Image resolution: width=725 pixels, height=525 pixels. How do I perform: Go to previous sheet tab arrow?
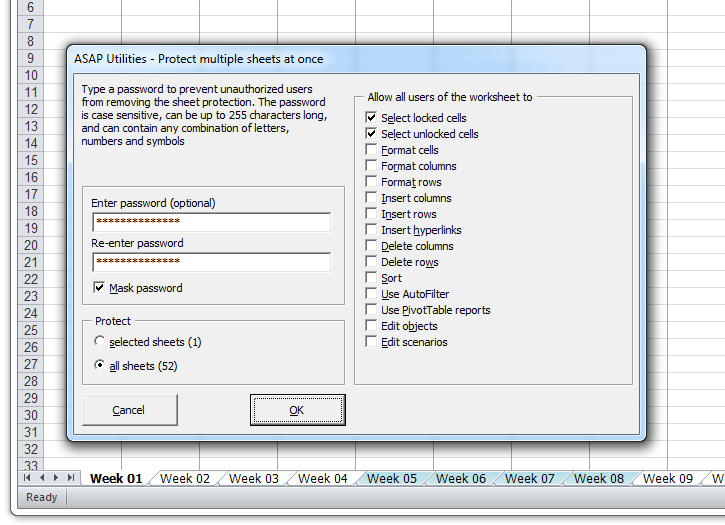click(42, 478)
